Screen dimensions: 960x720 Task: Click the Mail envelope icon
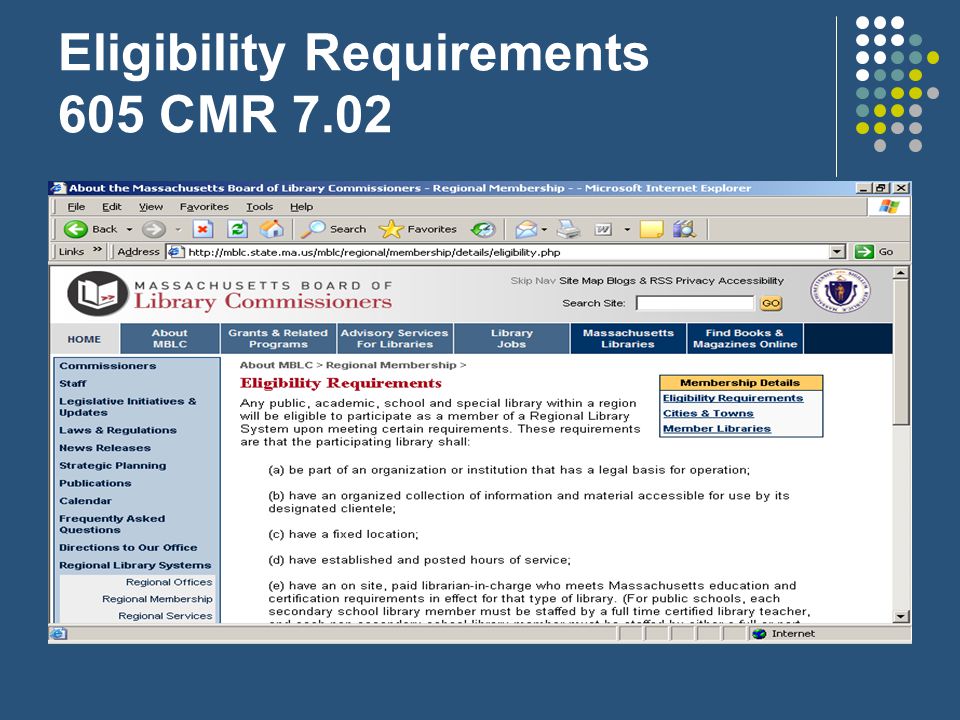click(x=526, y=230)
